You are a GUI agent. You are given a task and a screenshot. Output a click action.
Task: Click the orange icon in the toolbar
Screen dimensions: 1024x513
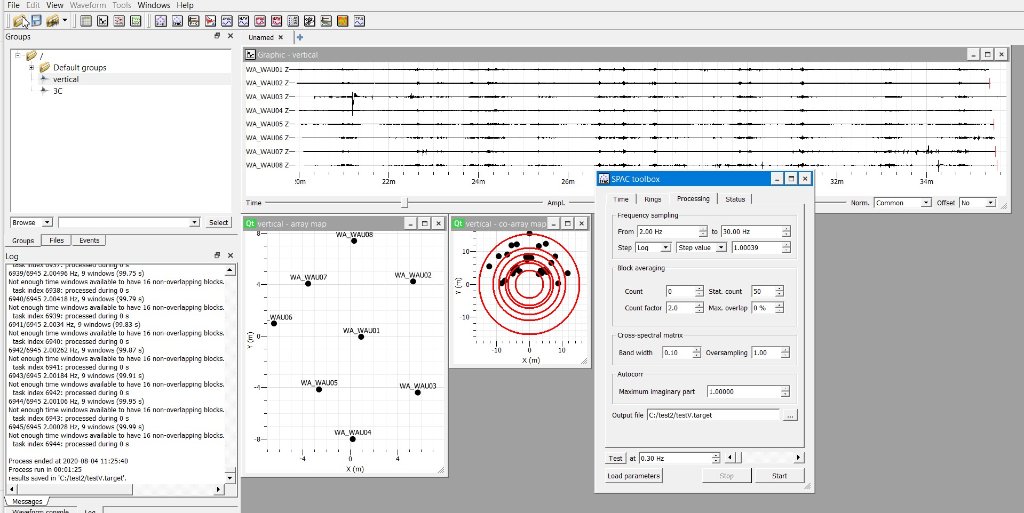pos(342,20)
